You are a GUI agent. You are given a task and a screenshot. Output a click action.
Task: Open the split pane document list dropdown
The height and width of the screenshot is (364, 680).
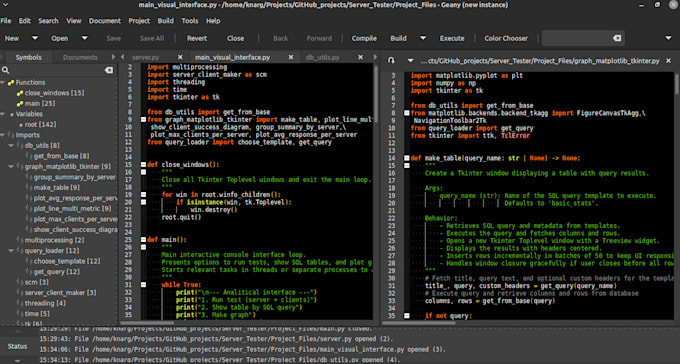(410, 61)
